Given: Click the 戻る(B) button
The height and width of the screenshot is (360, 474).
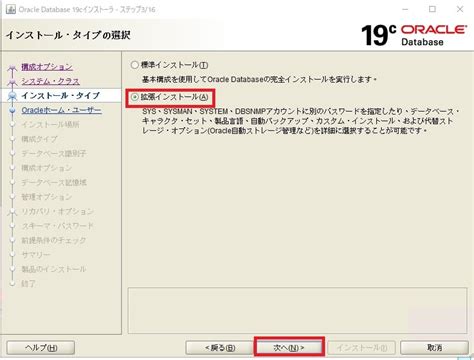Looking at the screenshot, I should click(220, 348).
